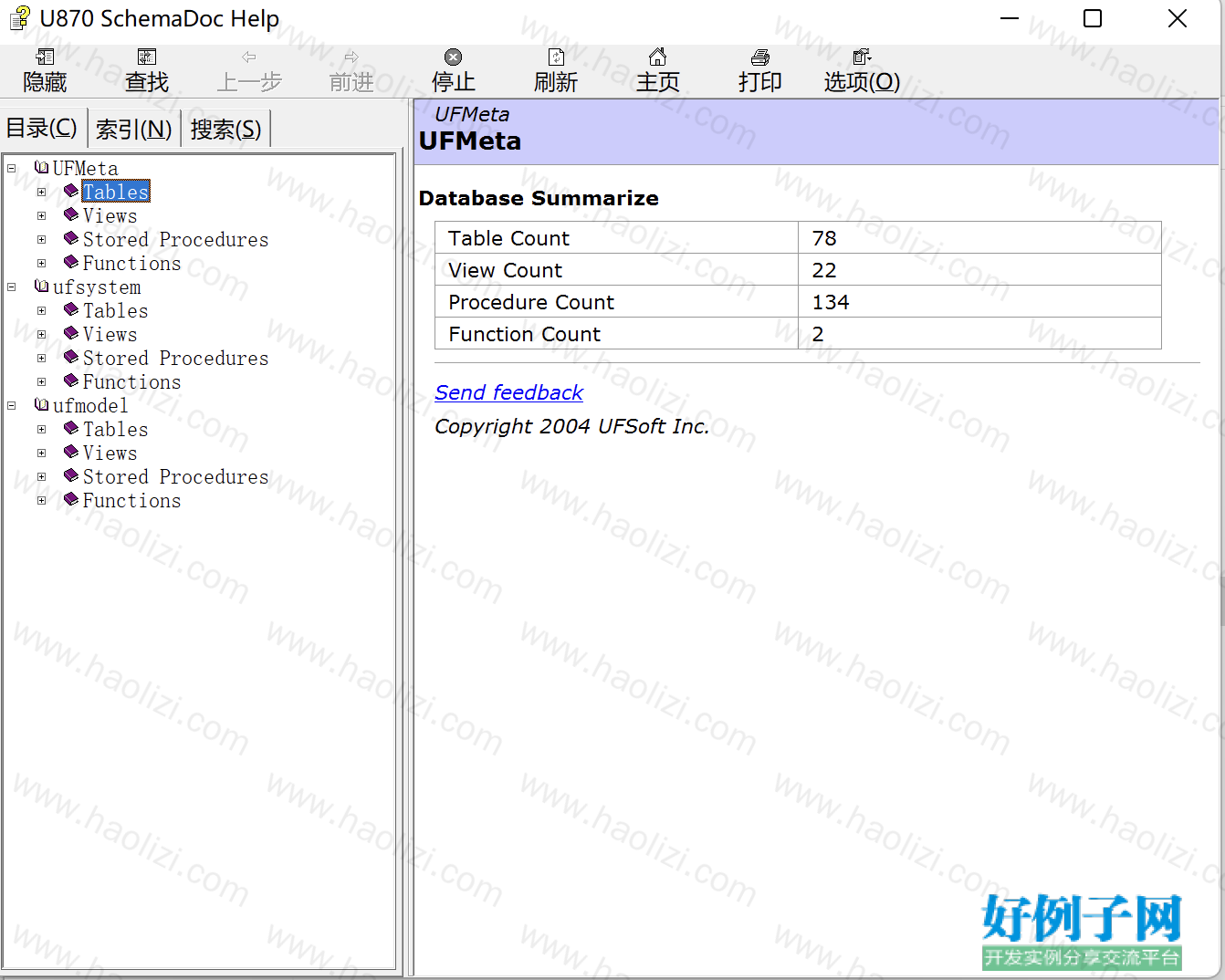This screenshot has height=980, width=1225.
Task: Expand Functions under ufsystem
Action: (41, 382)
